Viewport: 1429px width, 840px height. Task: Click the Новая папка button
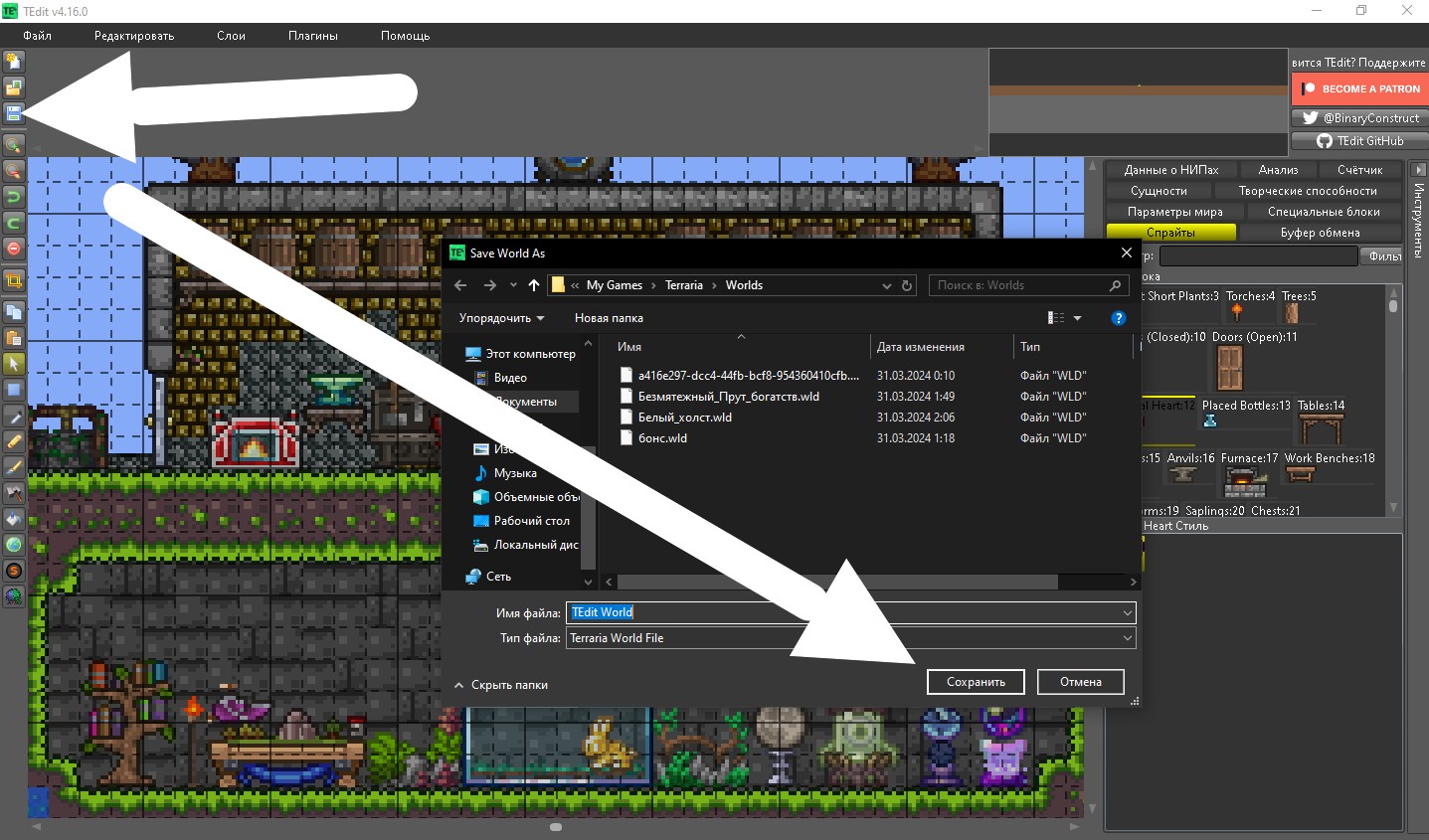pos(609,318)
